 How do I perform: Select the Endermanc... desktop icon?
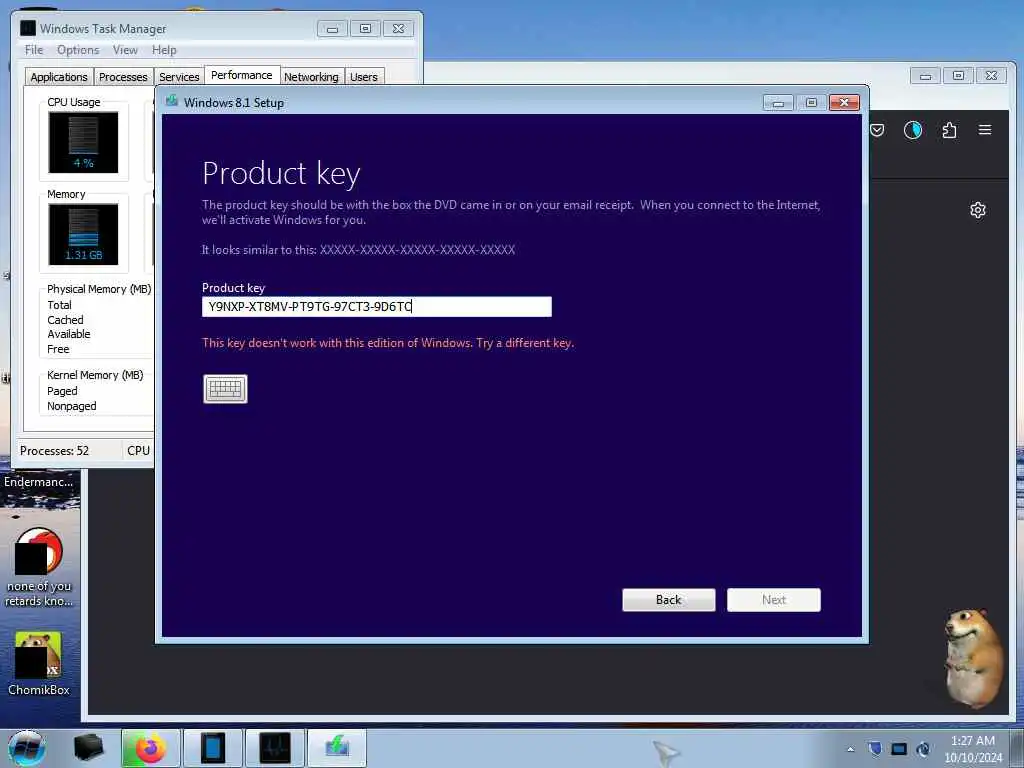39,482
